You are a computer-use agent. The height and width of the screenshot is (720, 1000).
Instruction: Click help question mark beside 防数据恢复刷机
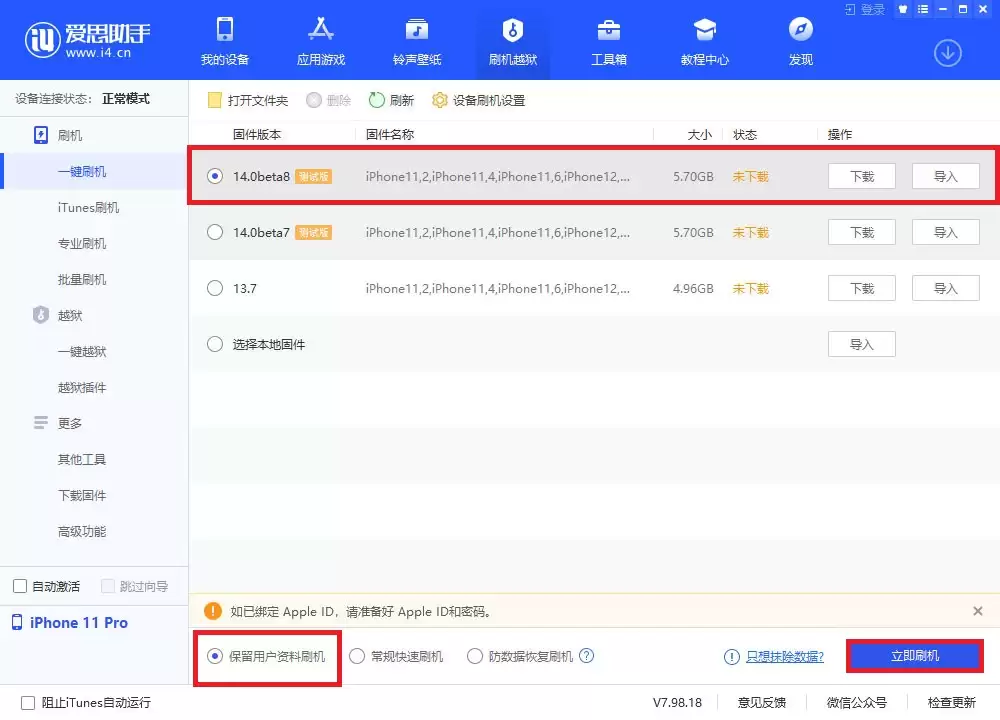tap(587, 656)
